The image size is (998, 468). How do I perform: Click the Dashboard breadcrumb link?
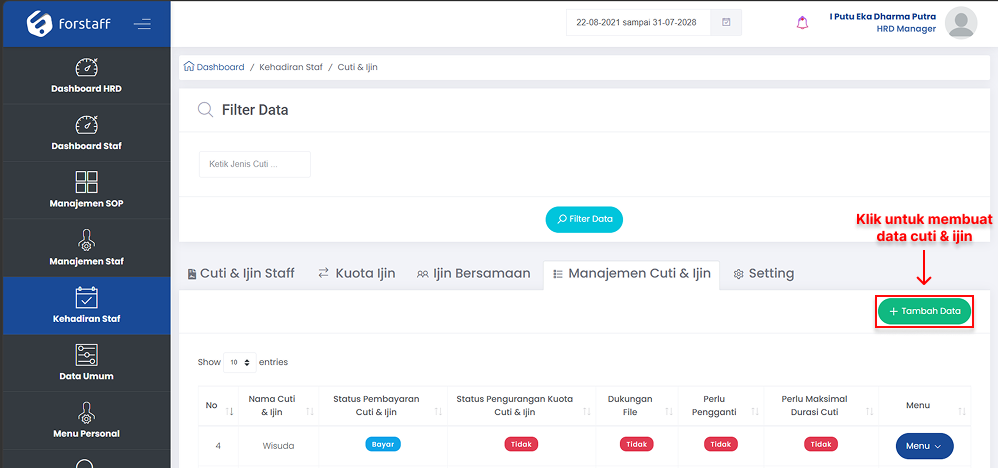[220, 67]
